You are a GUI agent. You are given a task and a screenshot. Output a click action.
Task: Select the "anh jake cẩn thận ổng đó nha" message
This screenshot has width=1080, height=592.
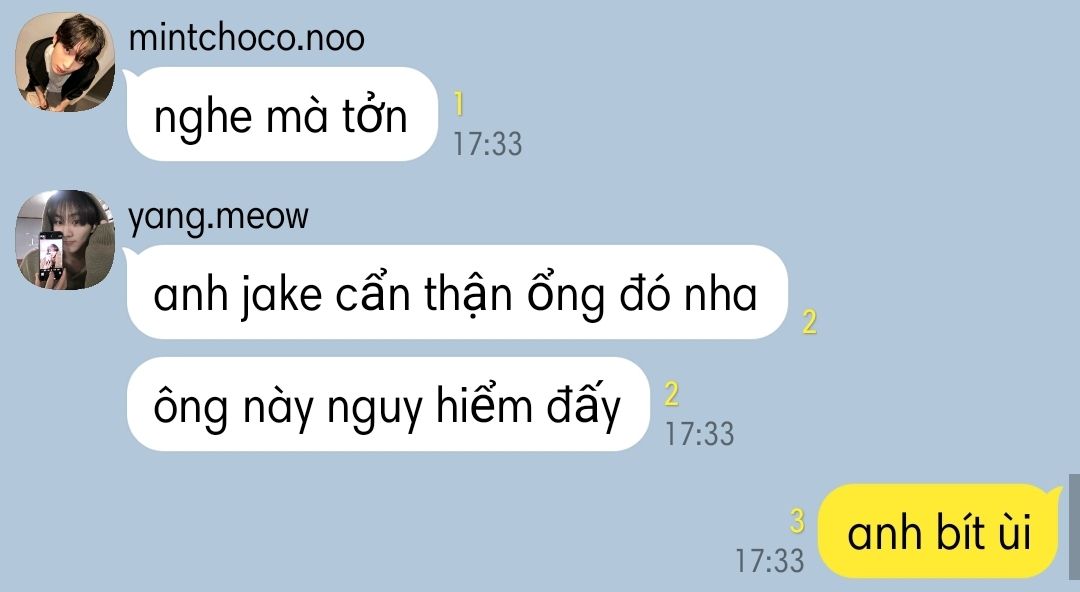(x=457, y=292)
